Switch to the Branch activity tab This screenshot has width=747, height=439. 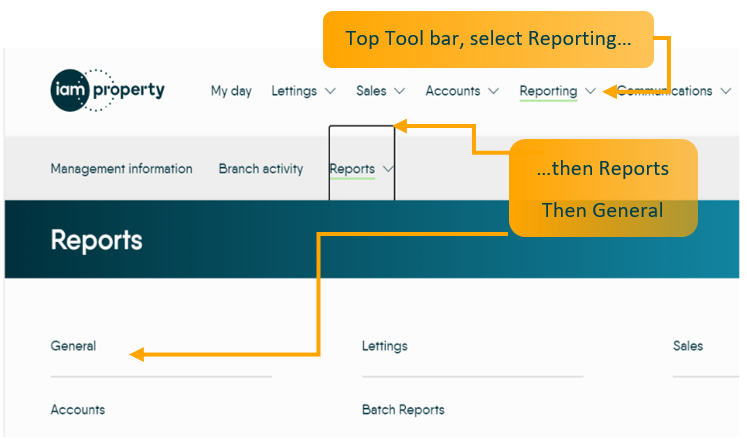(261, 169)
